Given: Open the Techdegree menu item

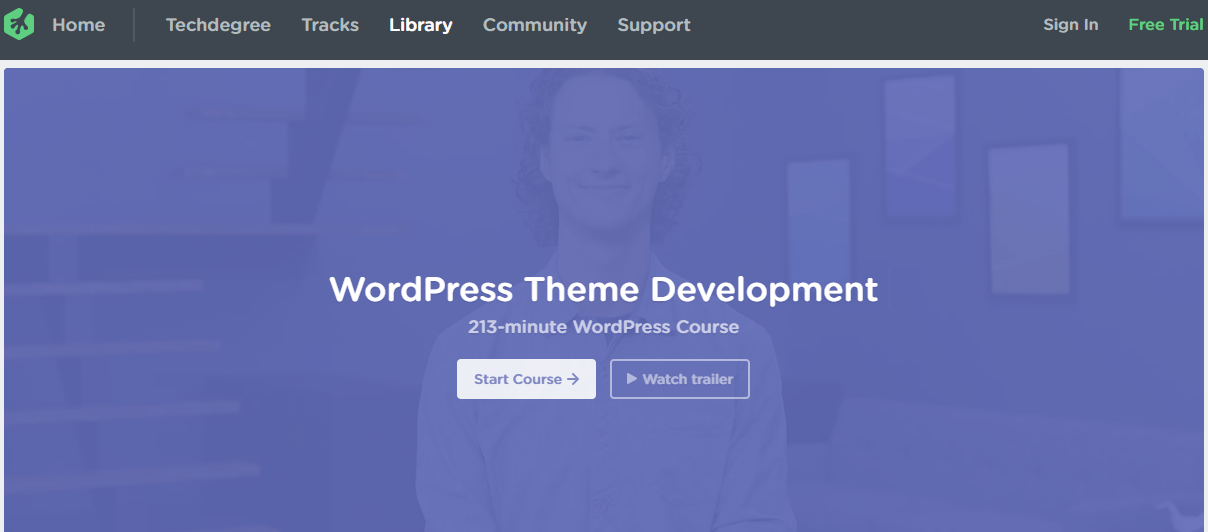Looking at the screenshot, I should [x=218, y=25].
